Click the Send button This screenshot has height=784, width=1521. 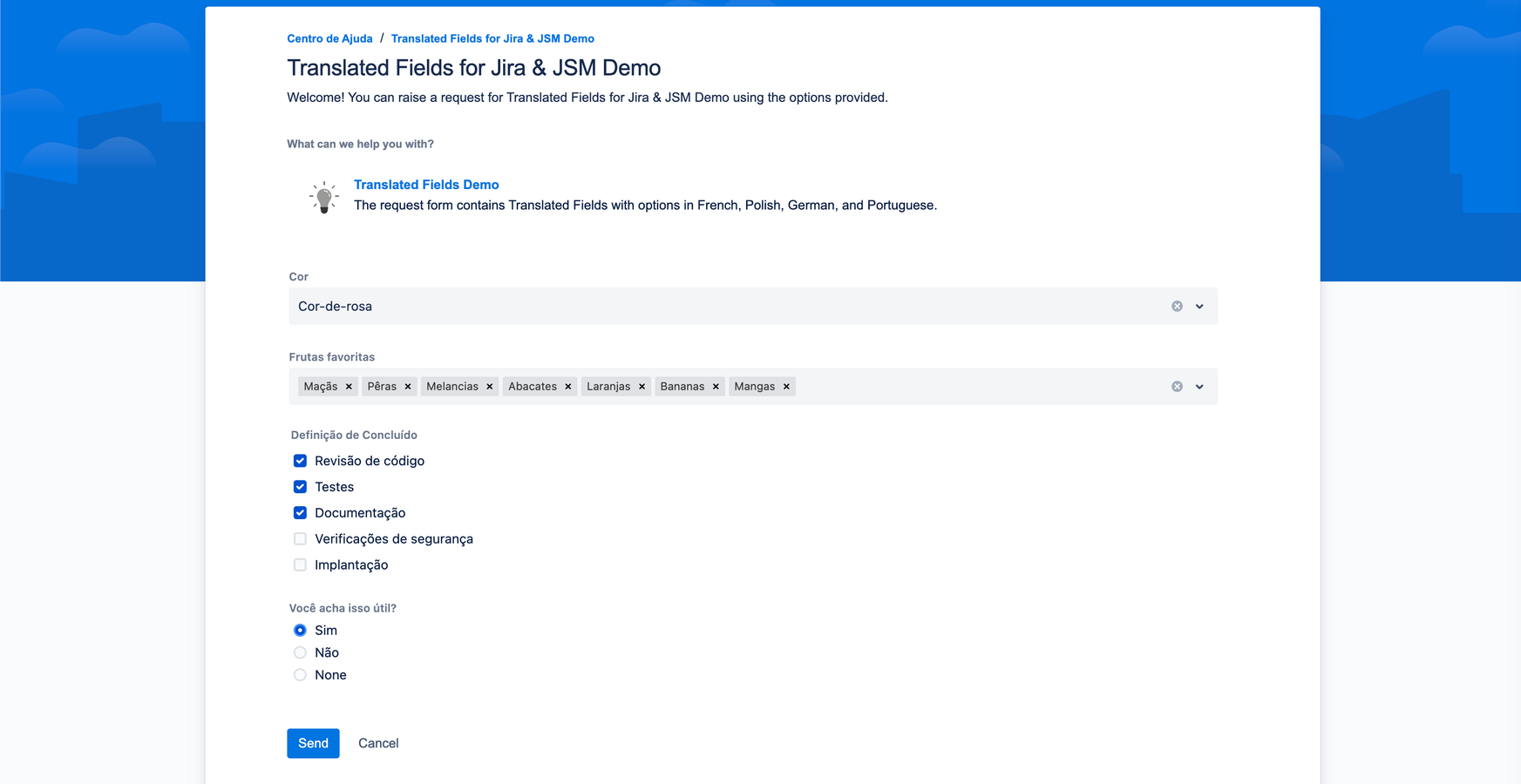[x=313, y=744]
